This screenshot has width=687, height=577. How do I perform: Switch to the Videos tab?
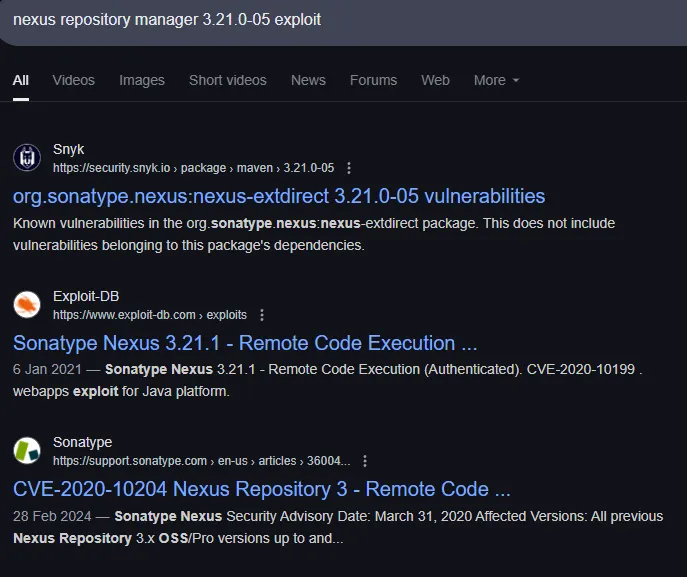tap(73, 80)
